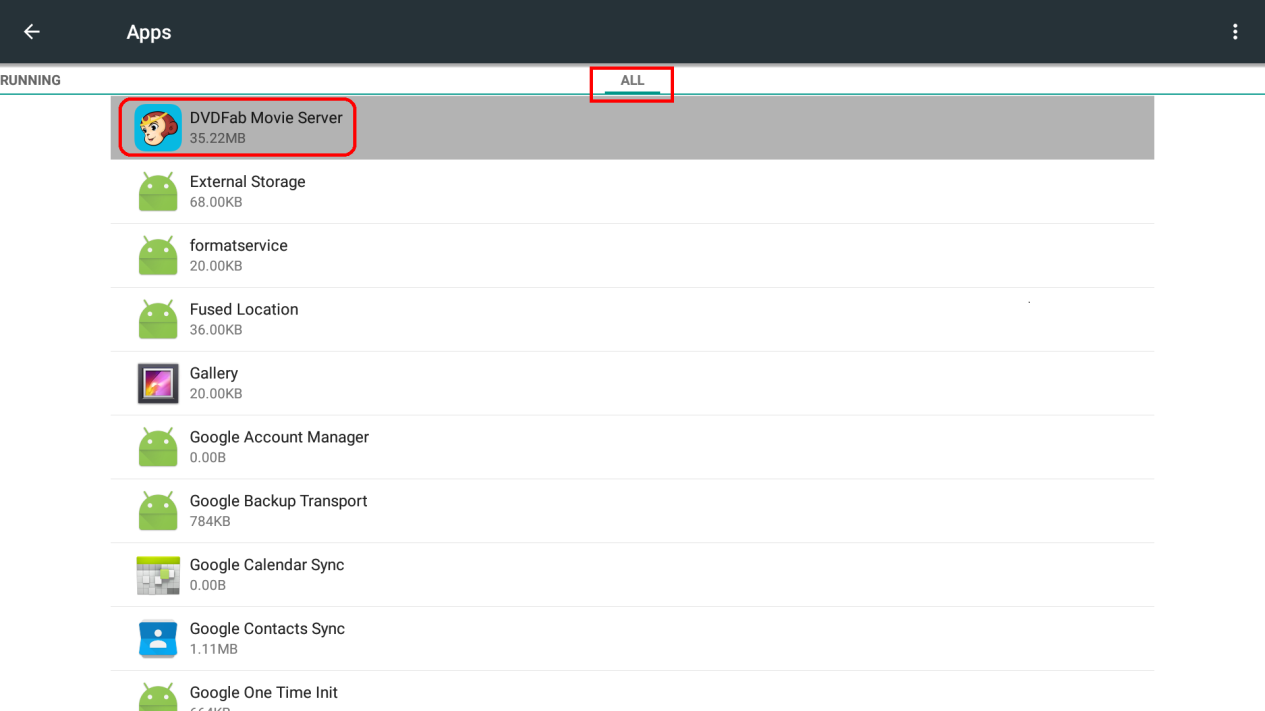This screenshot has width=1265, height=711.
Task: Click the Google Contacts Sync icon
Action: coord(158,639)
